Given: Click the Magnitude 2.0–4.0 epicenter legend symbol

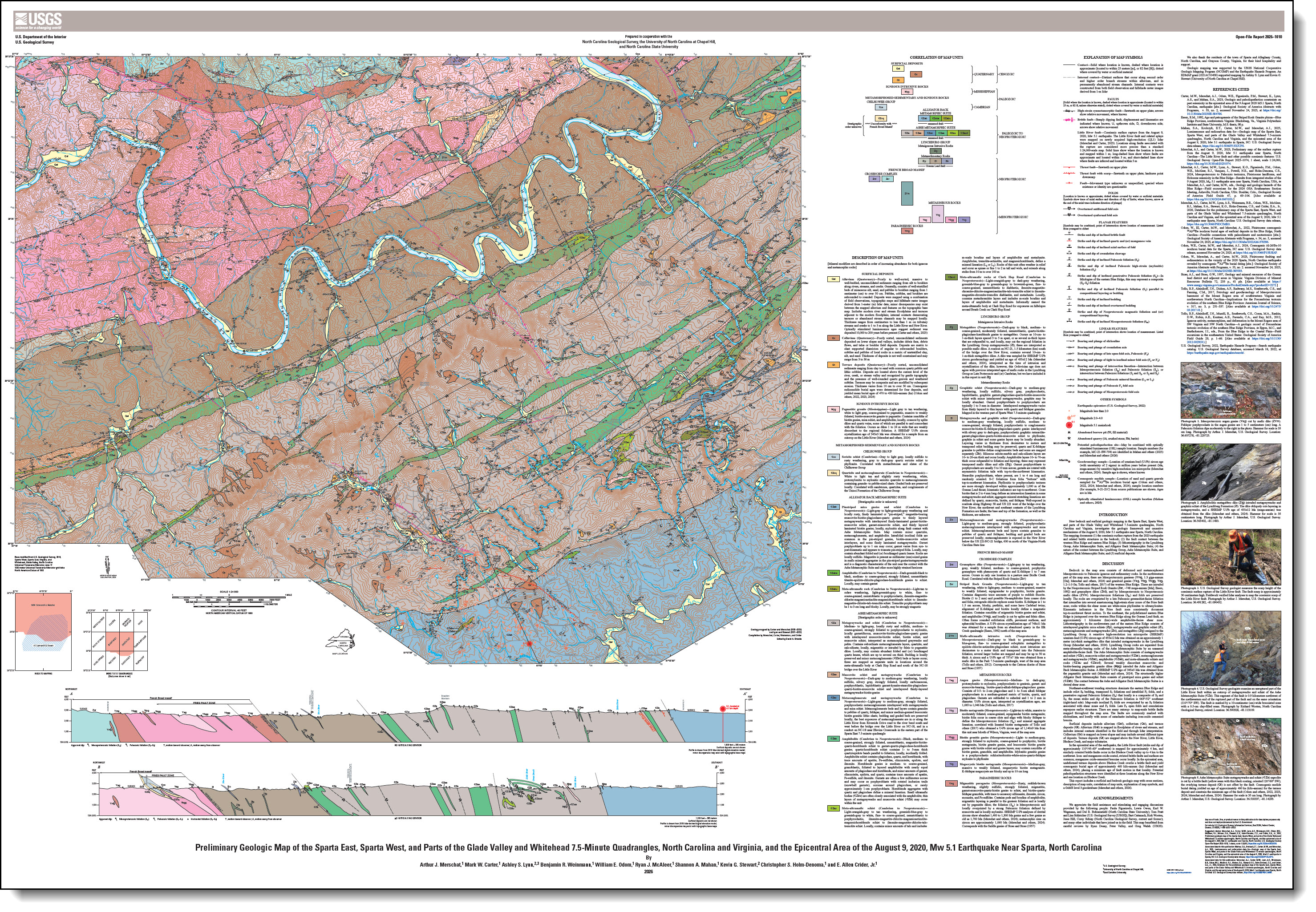Looking at the screenshot, I should (1069, 418).
